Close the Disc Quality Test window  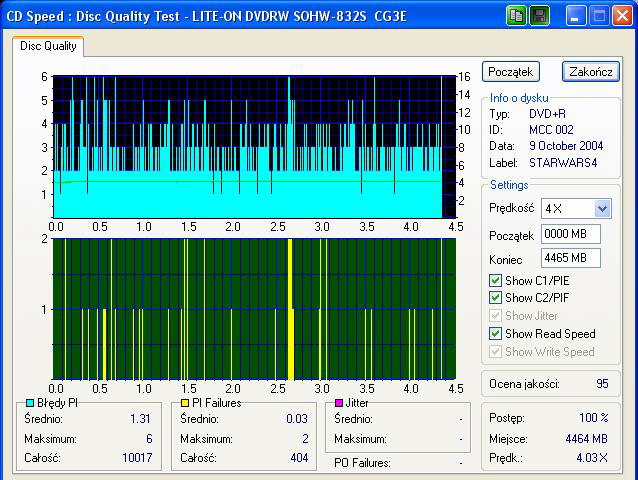point(623,16)
